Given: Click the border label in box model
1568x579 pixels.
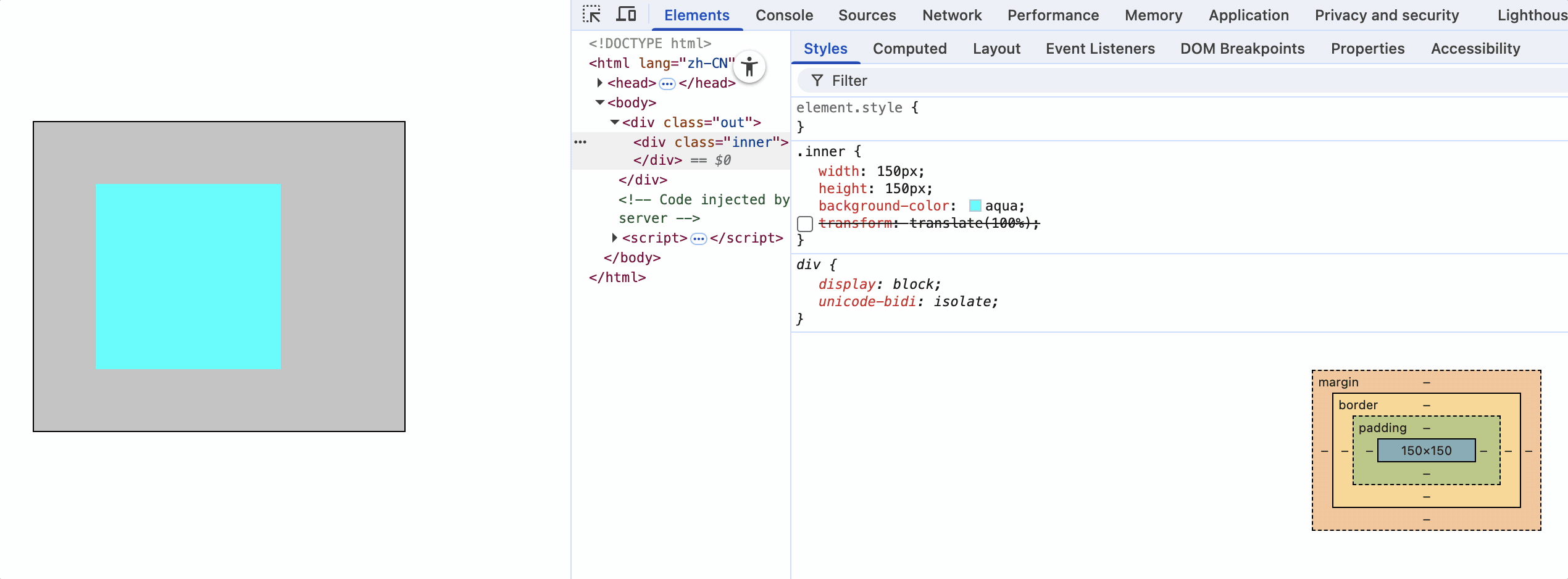Looking at the screenshot, I should point(1358,405).
